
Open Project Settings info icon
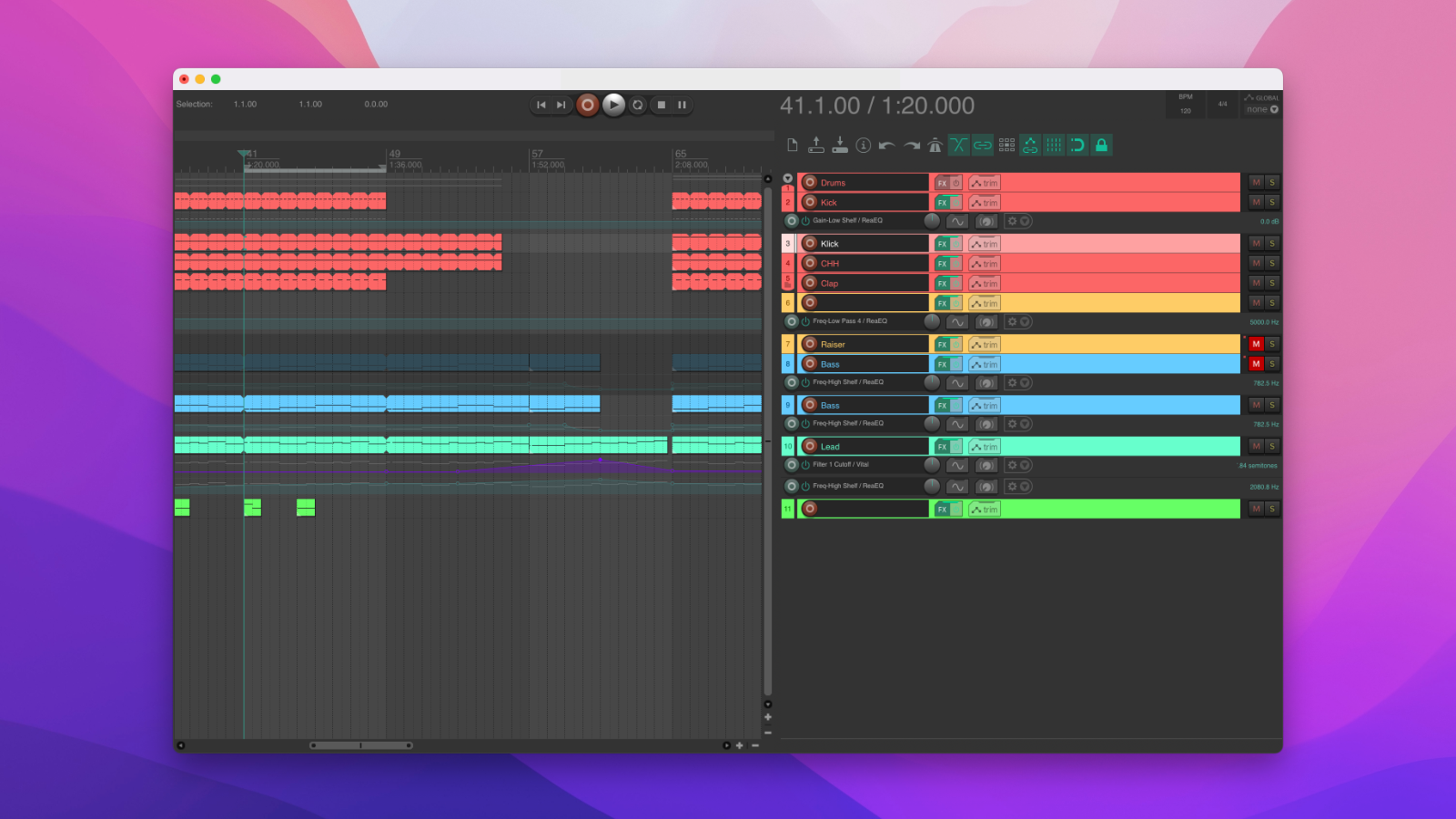pos(864,145)
